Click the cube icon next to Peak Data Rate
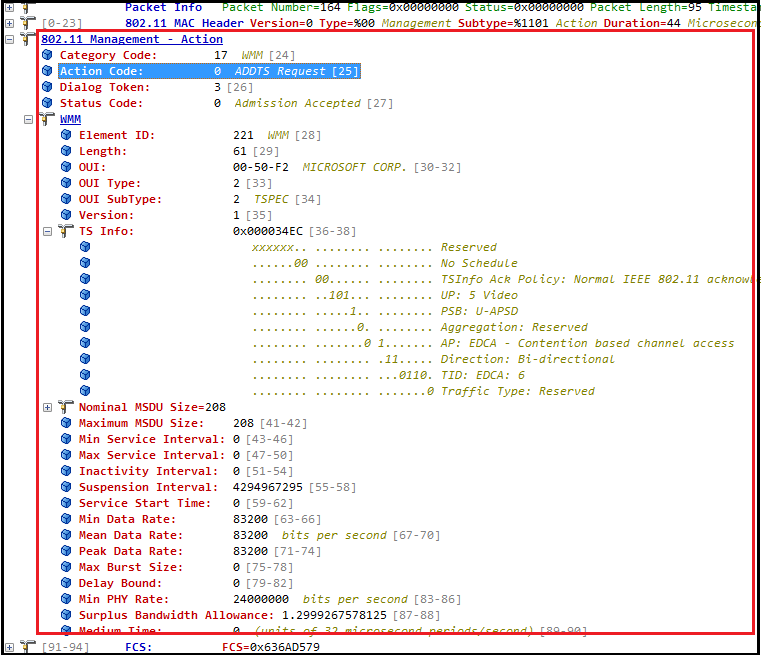Image resolution: width=761 pixels, height=655 pixels. (66, 551)
